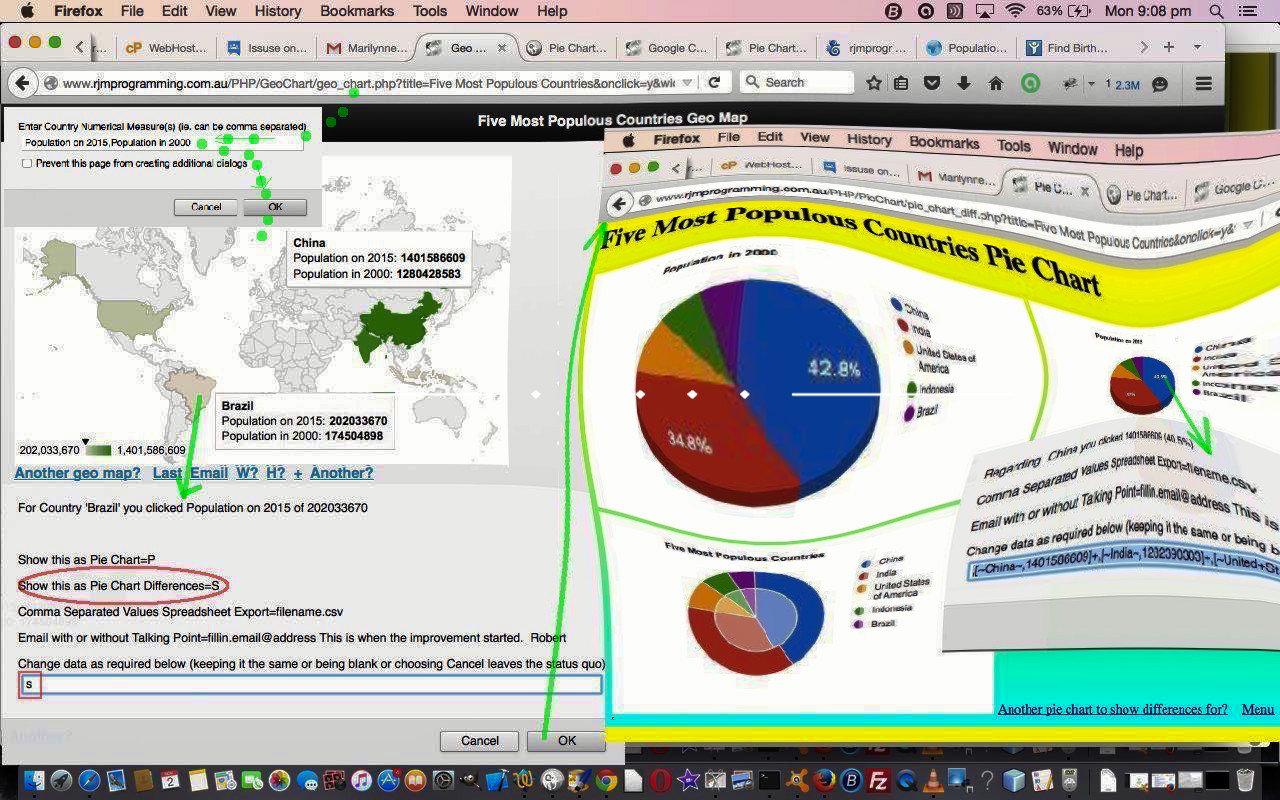Image resolution: width=1280 pixels, height=800 pixels.
Task: Click OK in the bottom prompt dialog
Action: coord(567,741)
